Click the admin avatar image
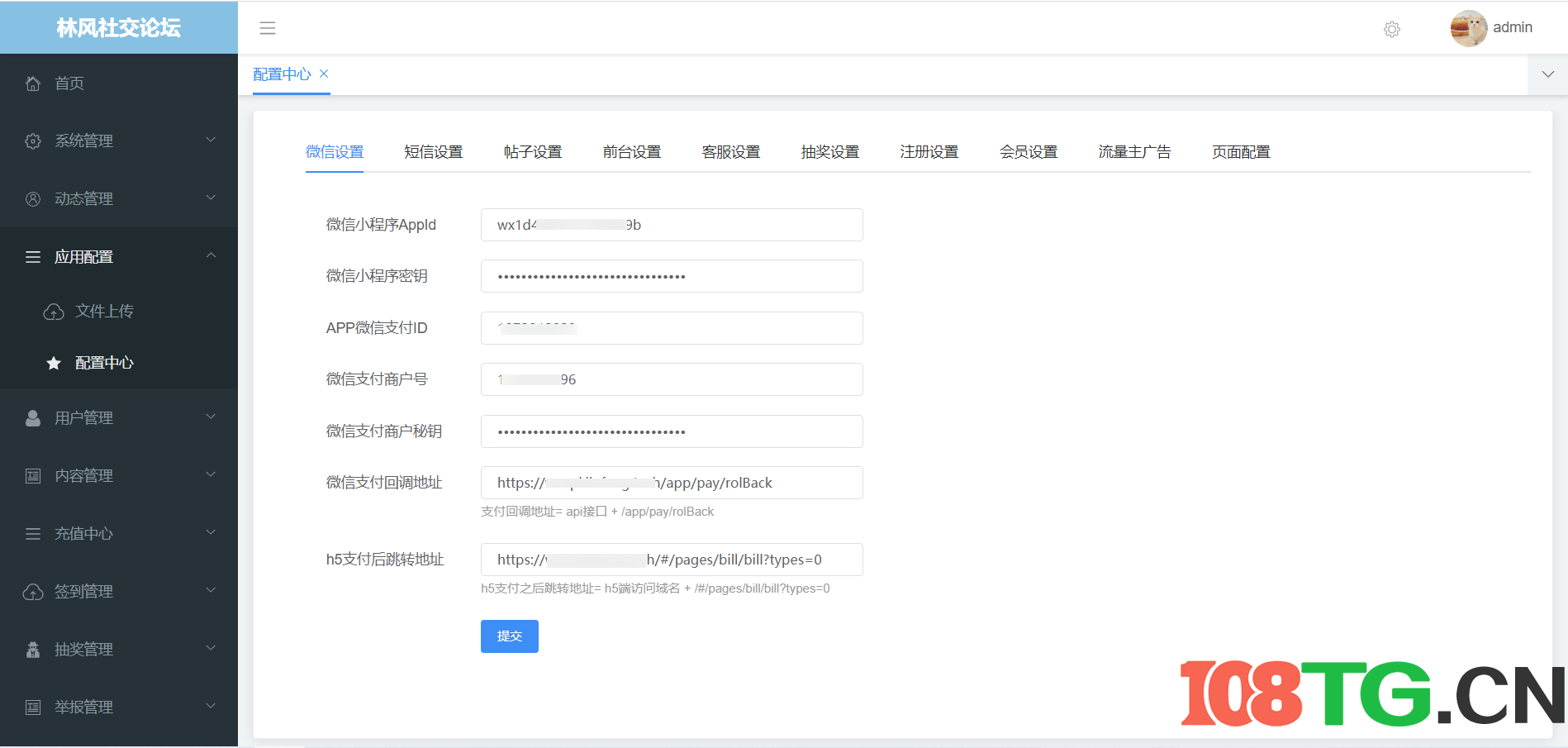Image resolution: width=1568 pixels, height=748 pixels. 1468,28
